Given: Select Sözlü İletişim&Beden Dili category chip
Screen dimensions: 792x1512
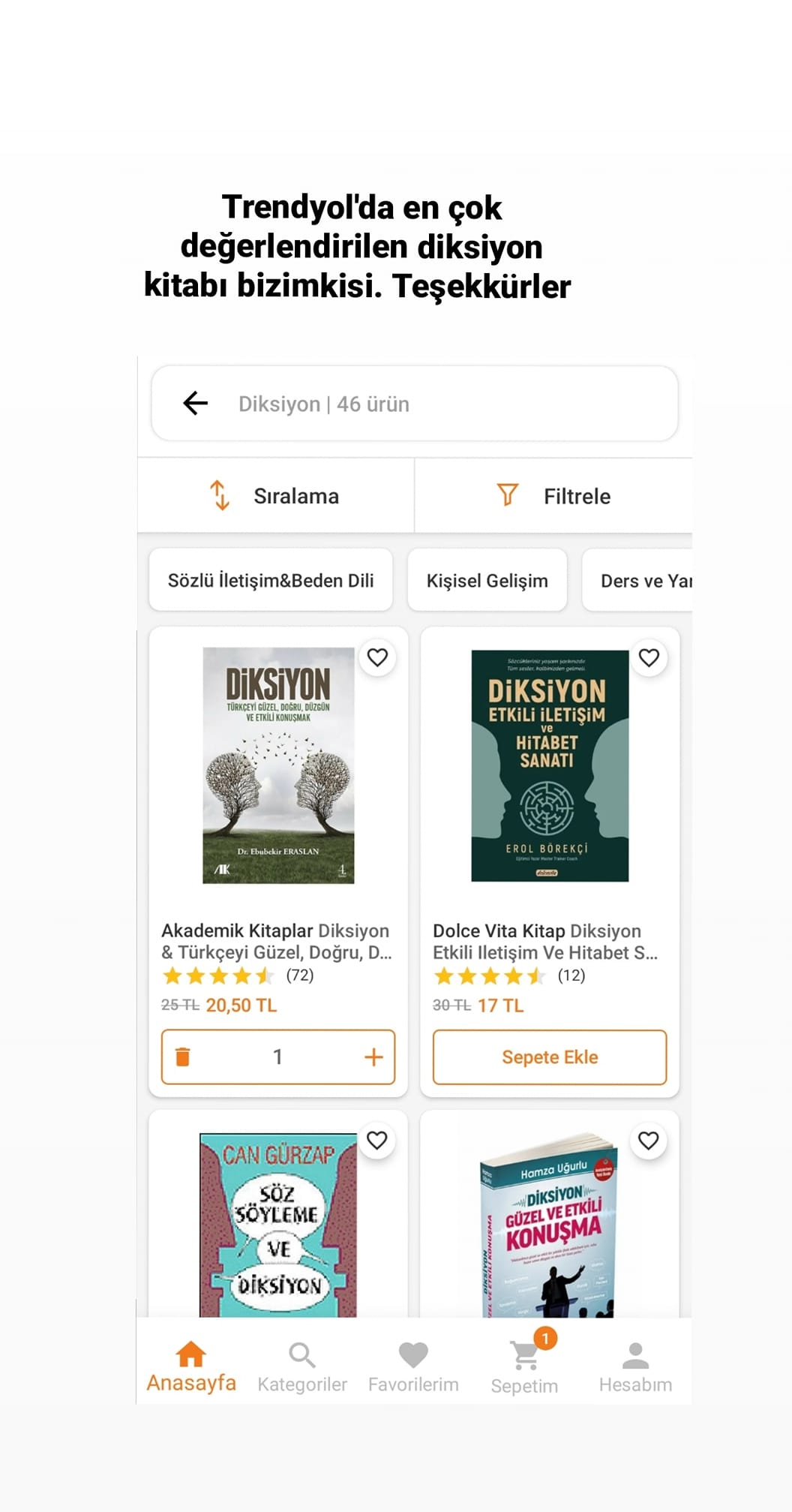Looking at the screenshot, I should point(271,580).
